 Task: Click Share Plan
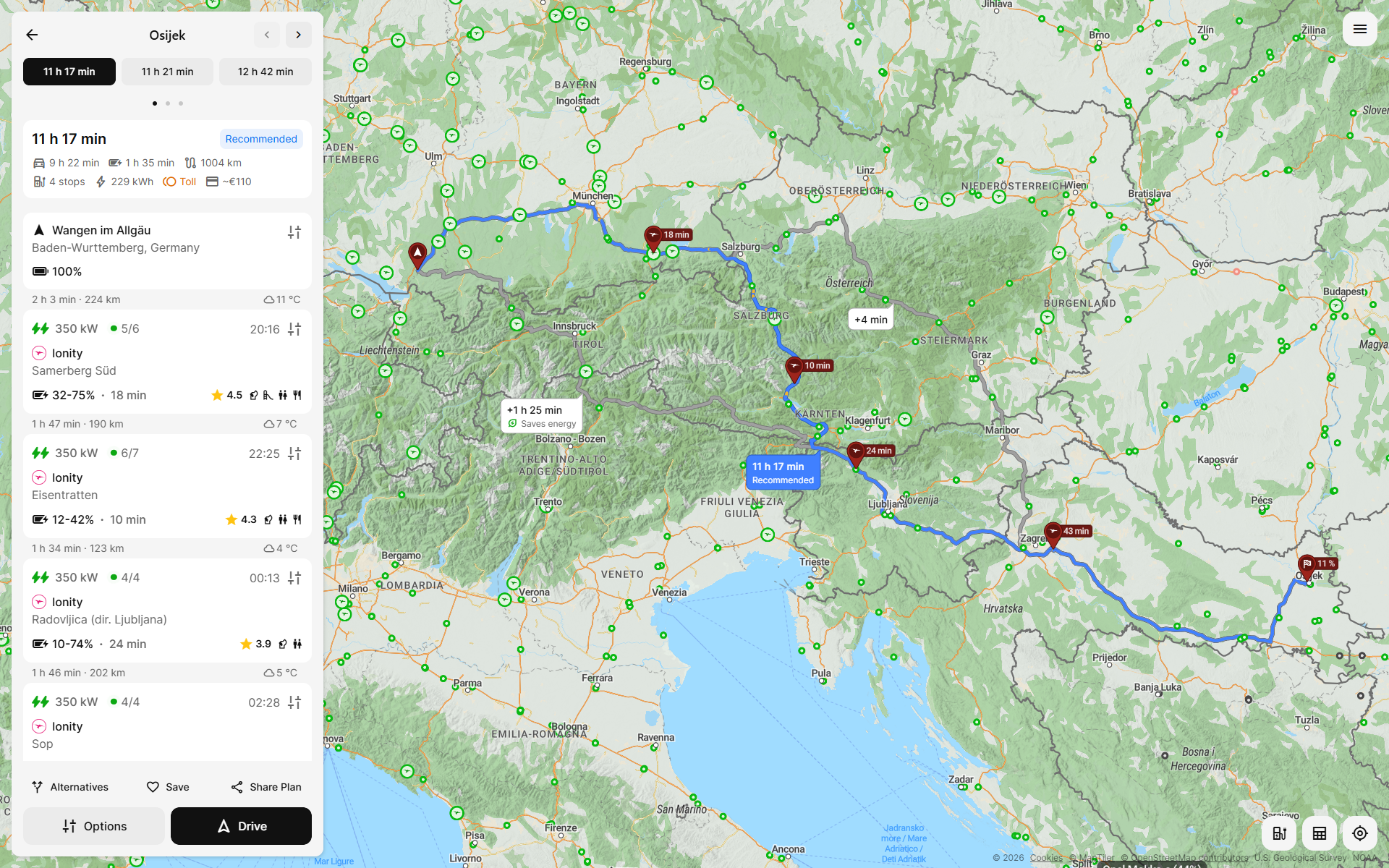266,787
